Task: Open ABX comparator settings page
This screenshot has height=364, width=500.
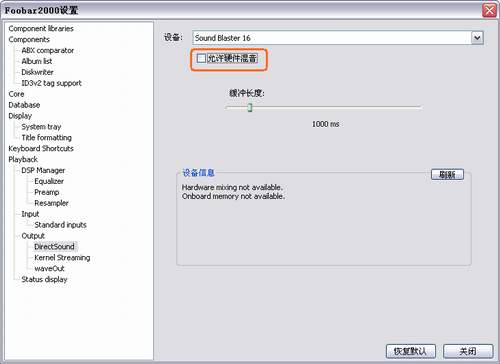Action: (x=48, y=50)
